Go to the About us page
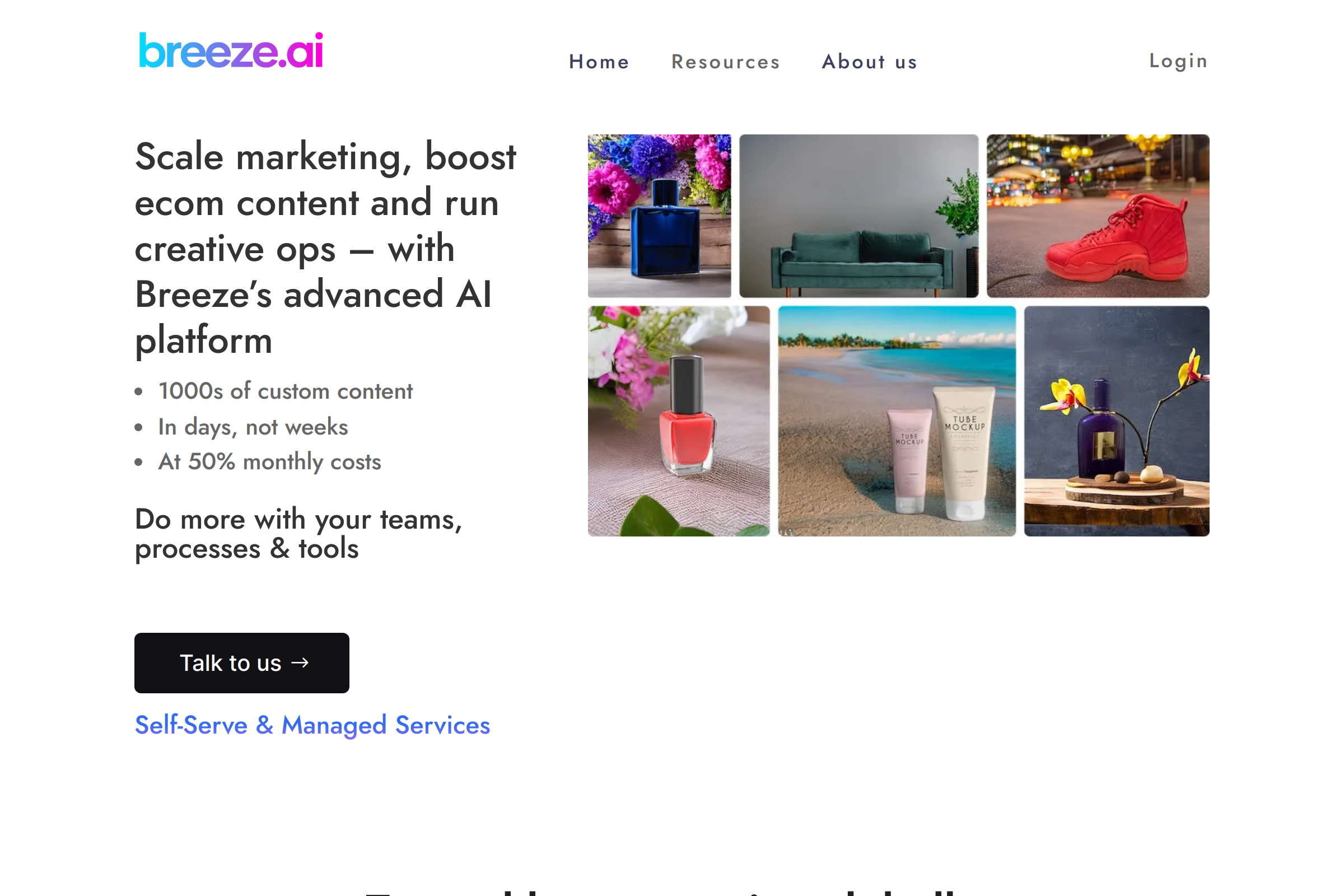This screenshot has width=1344, height=896. (870, 62)
